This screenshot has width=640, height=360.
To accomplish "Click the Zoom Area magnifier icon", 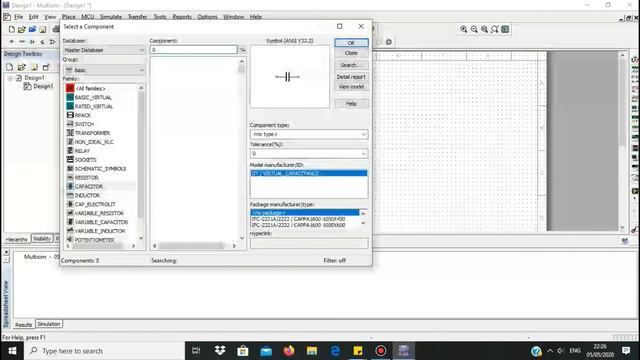I will (484, 29).
